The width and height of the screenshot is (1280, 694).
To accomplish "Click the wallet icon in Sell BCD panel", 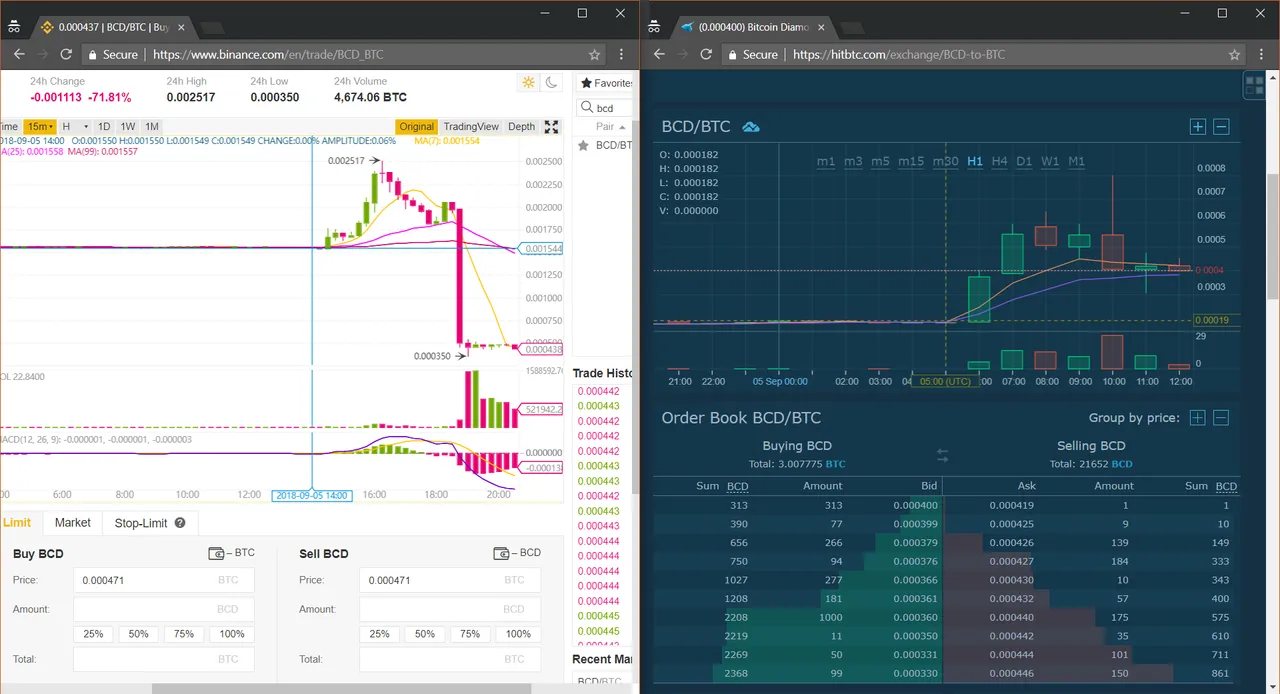I will [502, 553].
